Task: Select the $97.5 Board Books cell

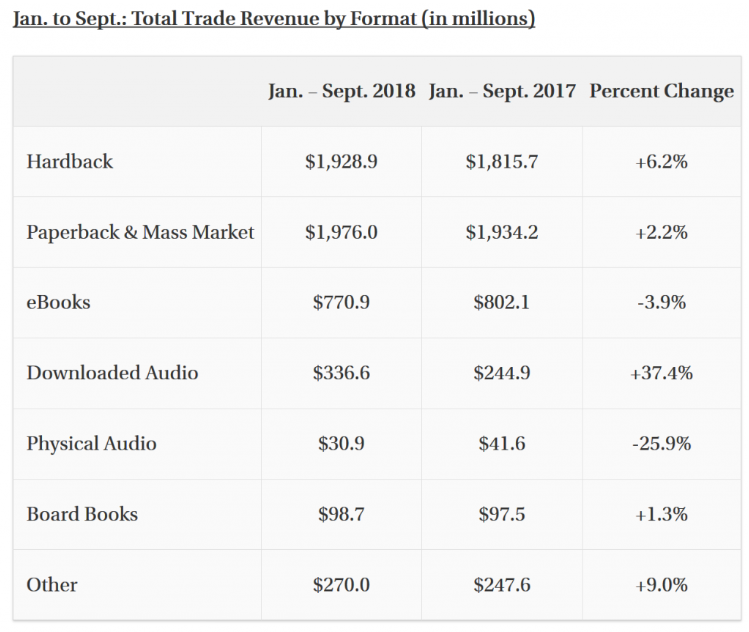Action: tap(502, 514)
